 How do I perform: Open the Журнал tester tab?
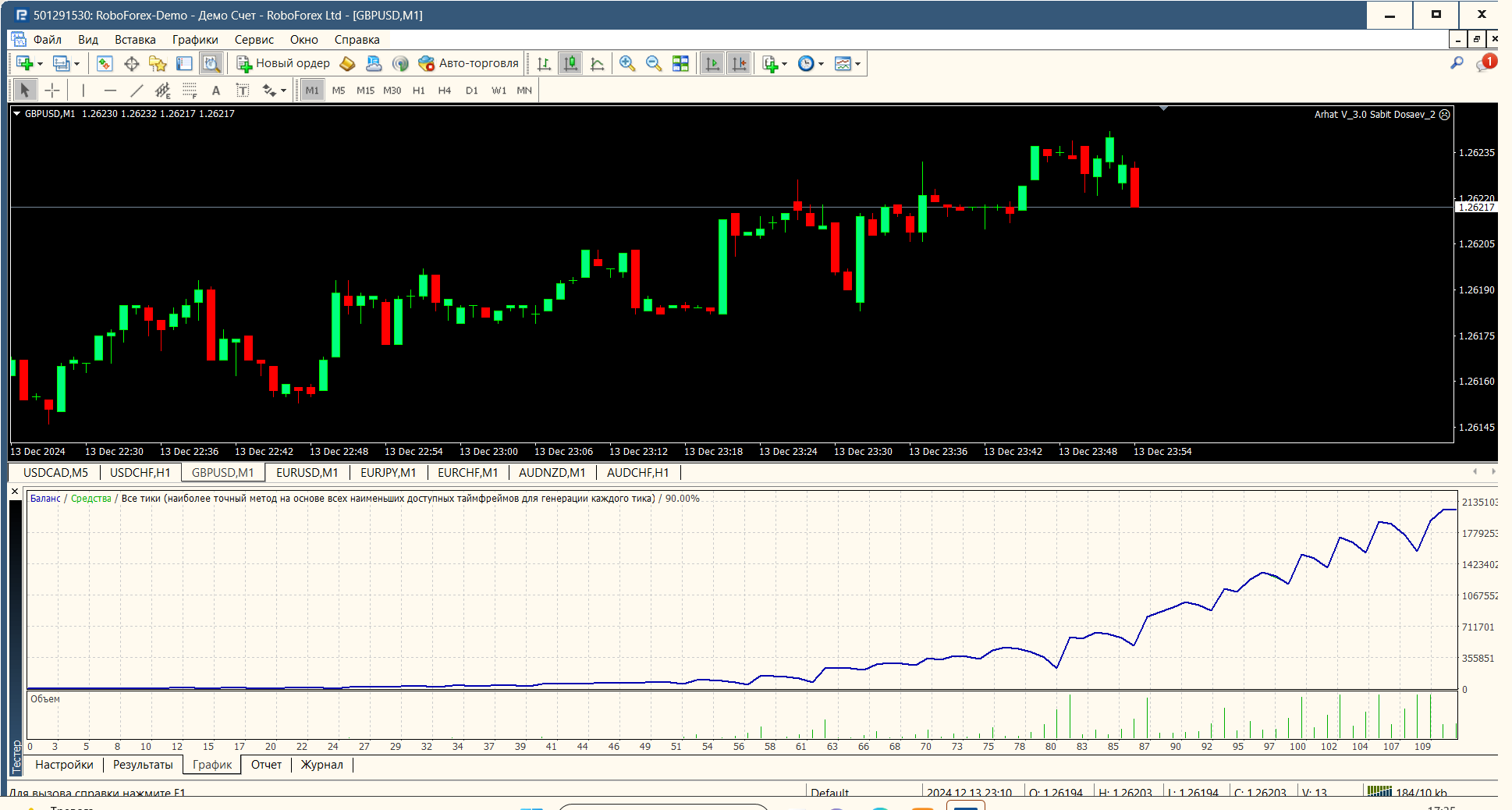pos(322,765)
